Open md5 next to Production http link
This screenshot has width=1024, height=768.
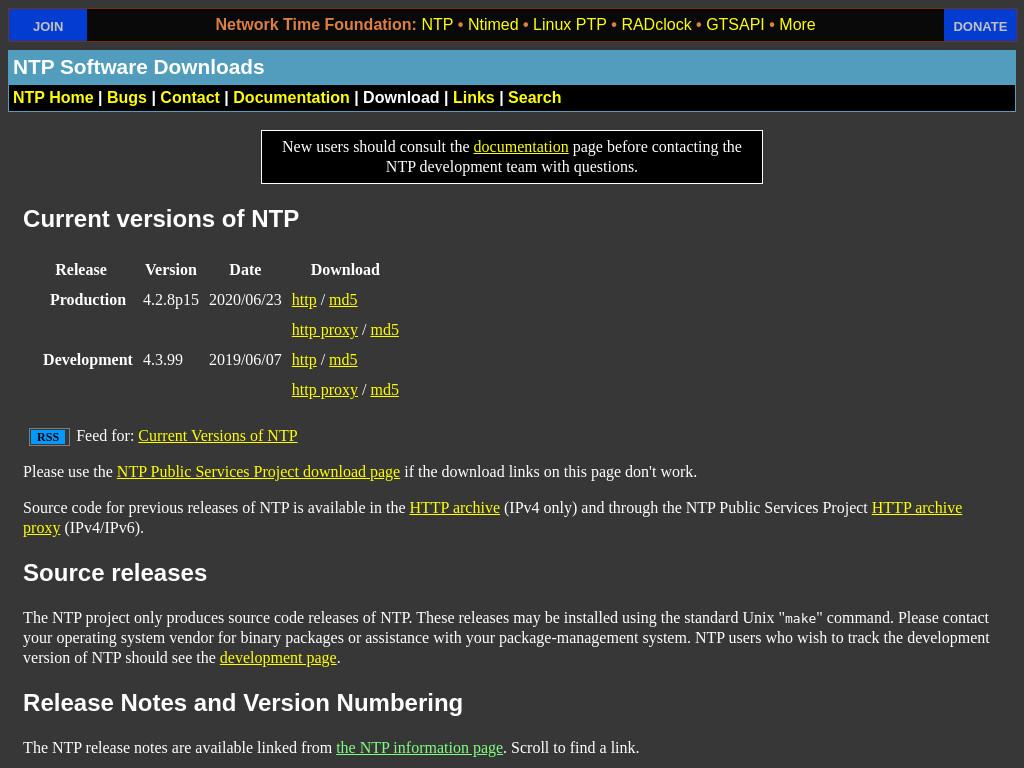click(x=343, y=300)
